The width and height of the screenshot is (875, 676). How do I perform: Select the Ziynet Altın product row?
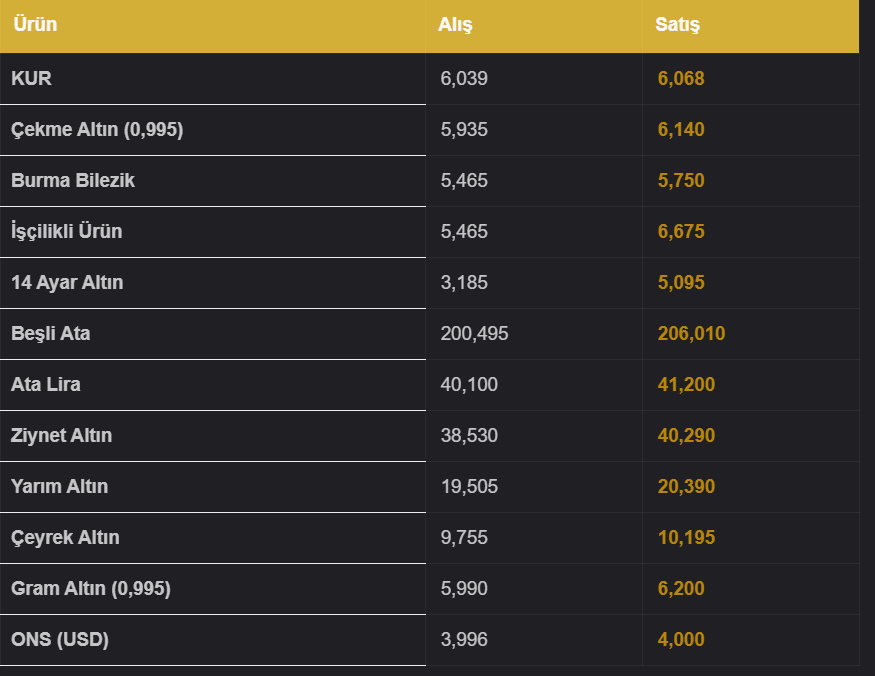click(x=429, y=435)
